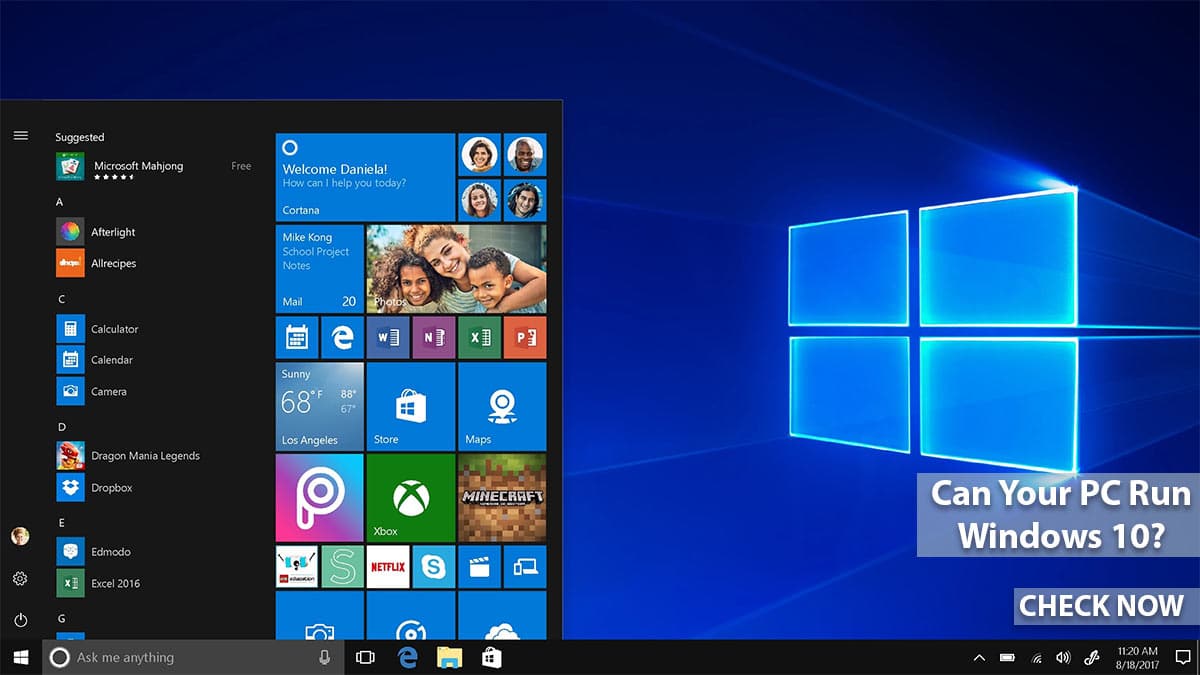This screenshot has width=1200, height=675.
Task: Open Settings gear in Start menu
Action: point(20,578)
